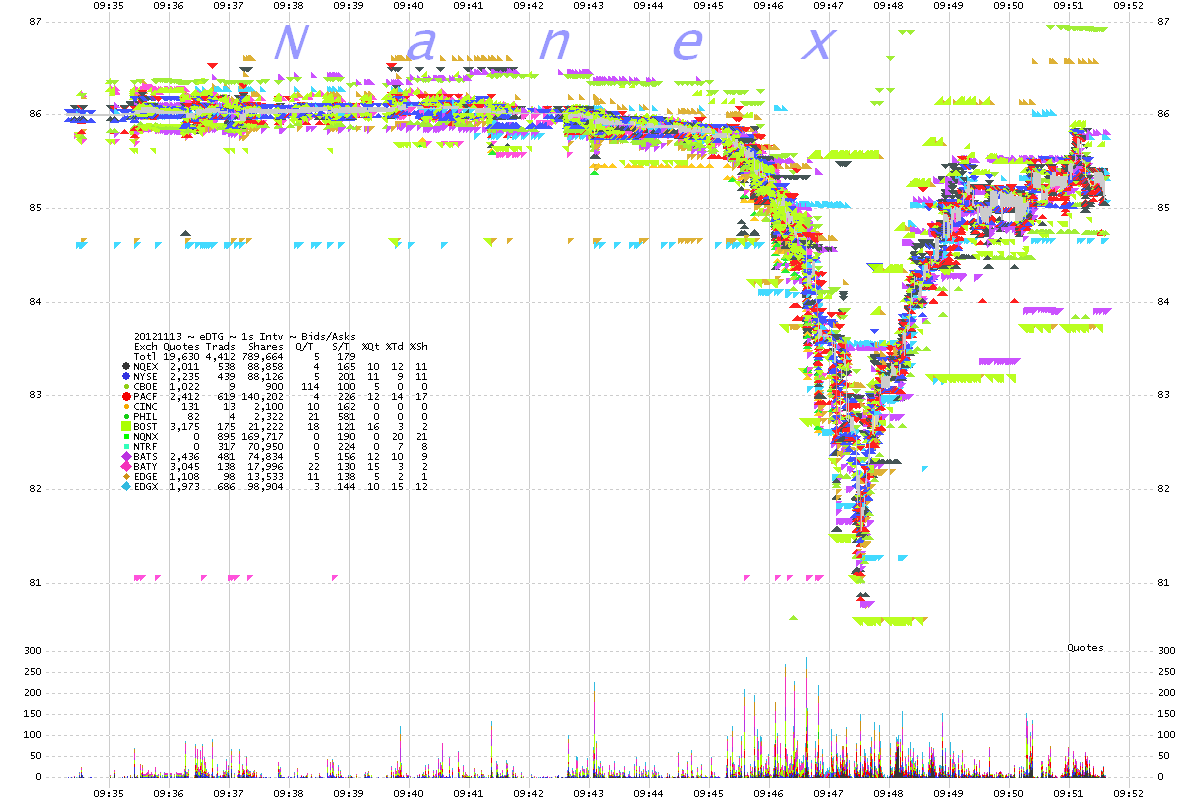Click PACF shares value '140,202'
Screen dimensions: 1200x800
[262, 398]
